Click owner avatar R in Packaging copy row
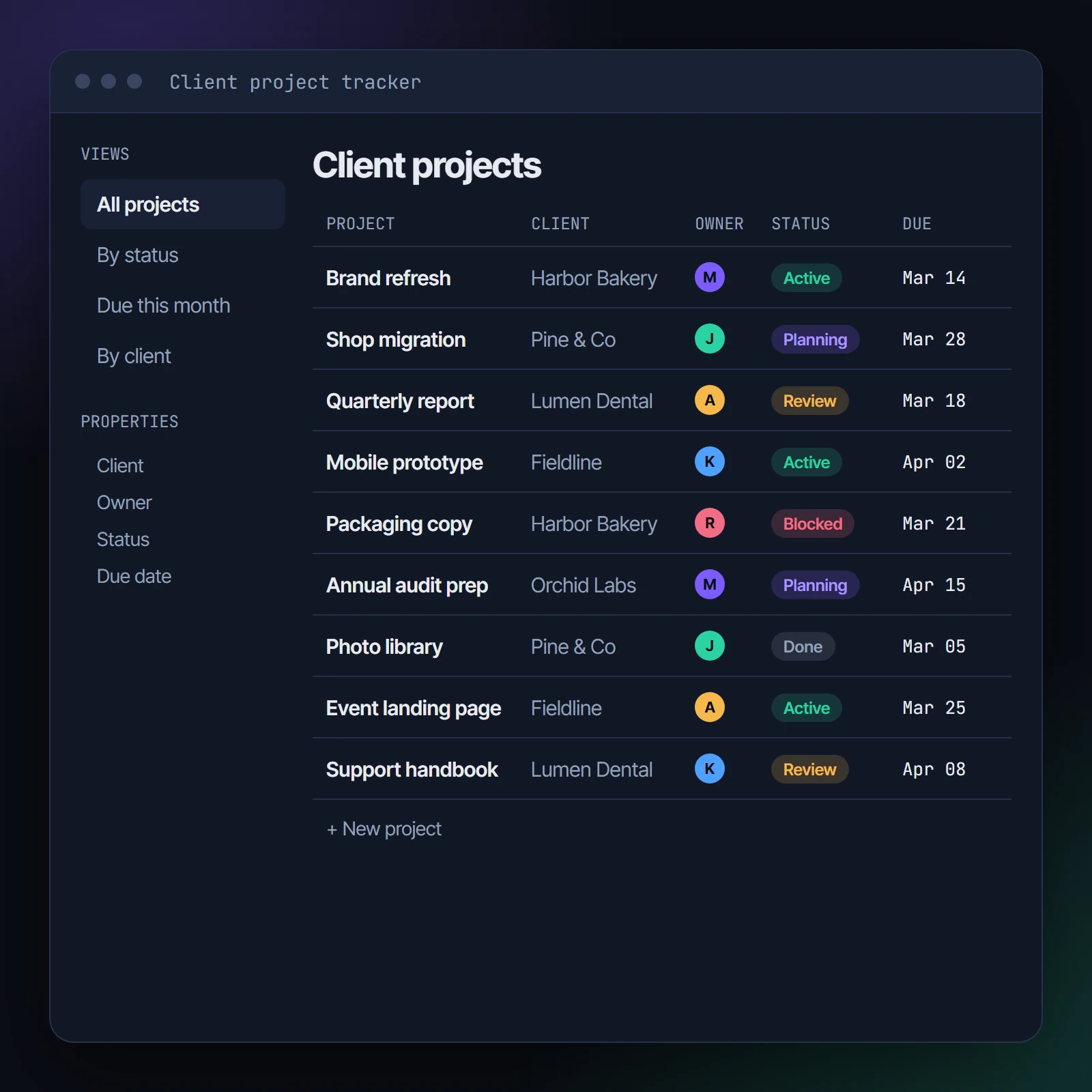Screen dimensions: 1092x1092 click(710, 523)
